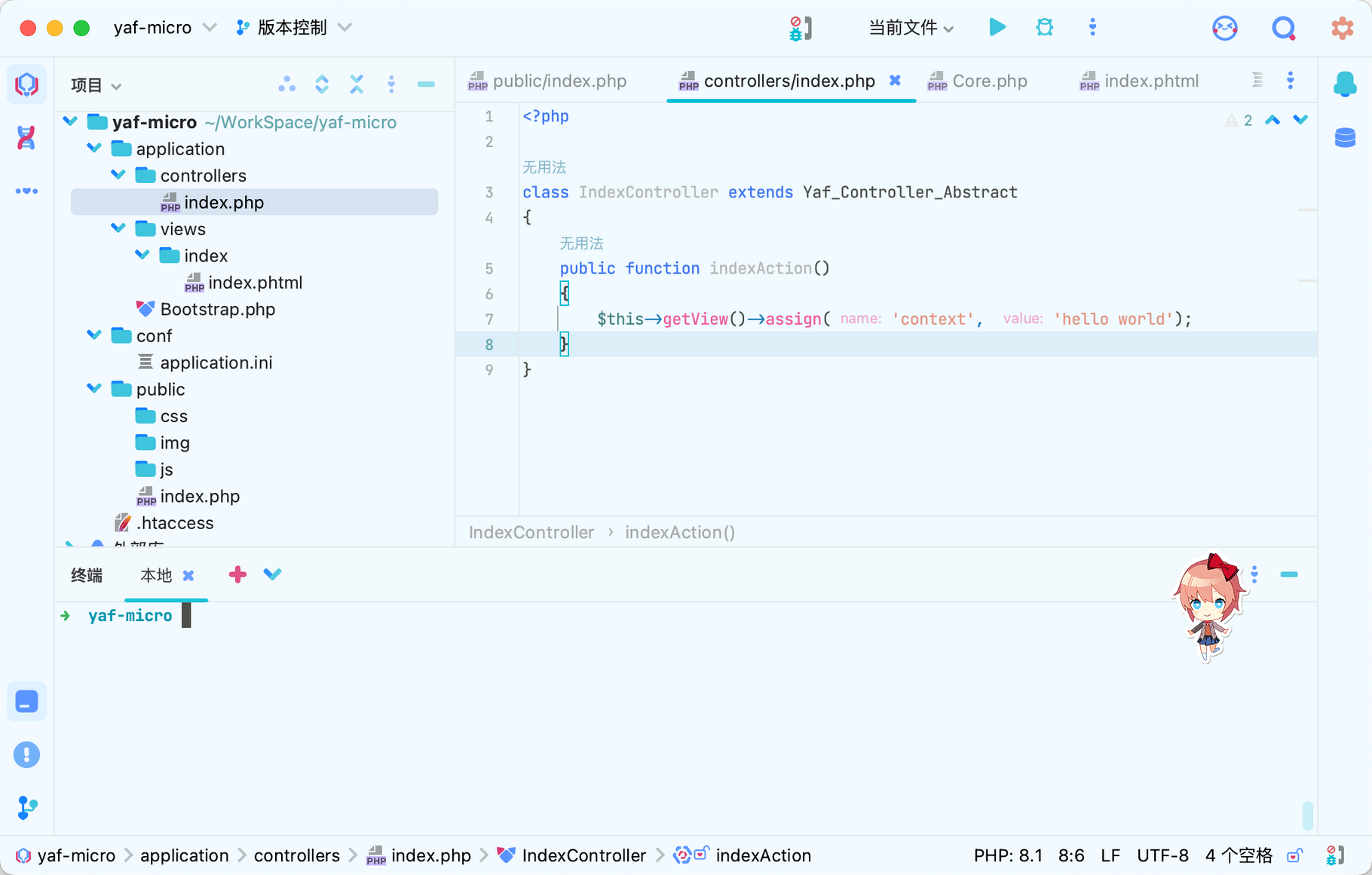Viewport: 1372px width, 875px height.
Task: Change 4 个空格 indent setting
Action: tap(1239, 855)
